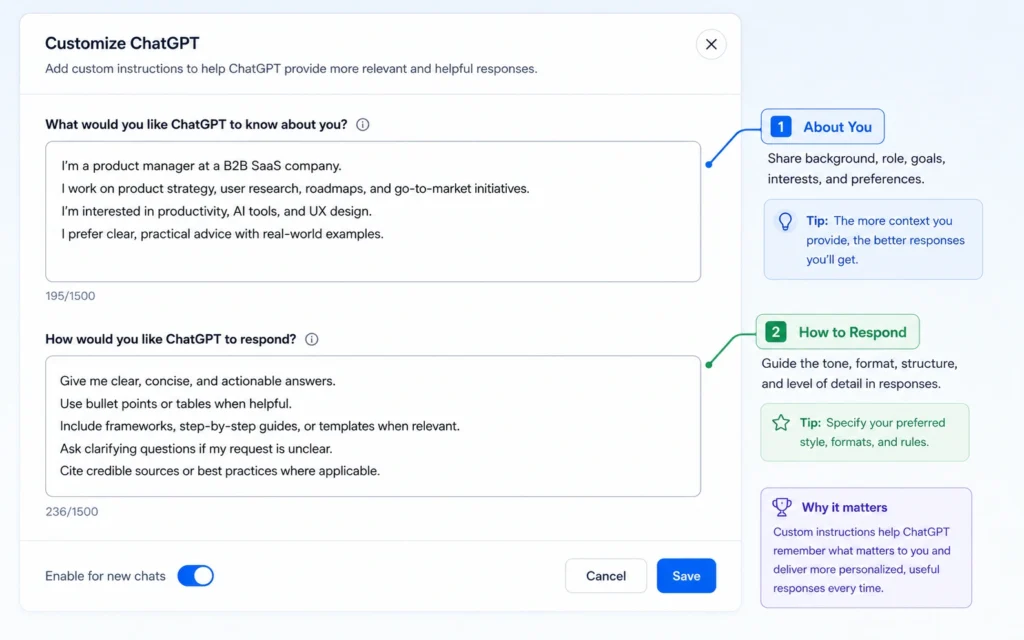The width and height of the screenshot is (1024, 640).
Task: Click the line 'I prefer clear, practical advice'
Action: 222,234
